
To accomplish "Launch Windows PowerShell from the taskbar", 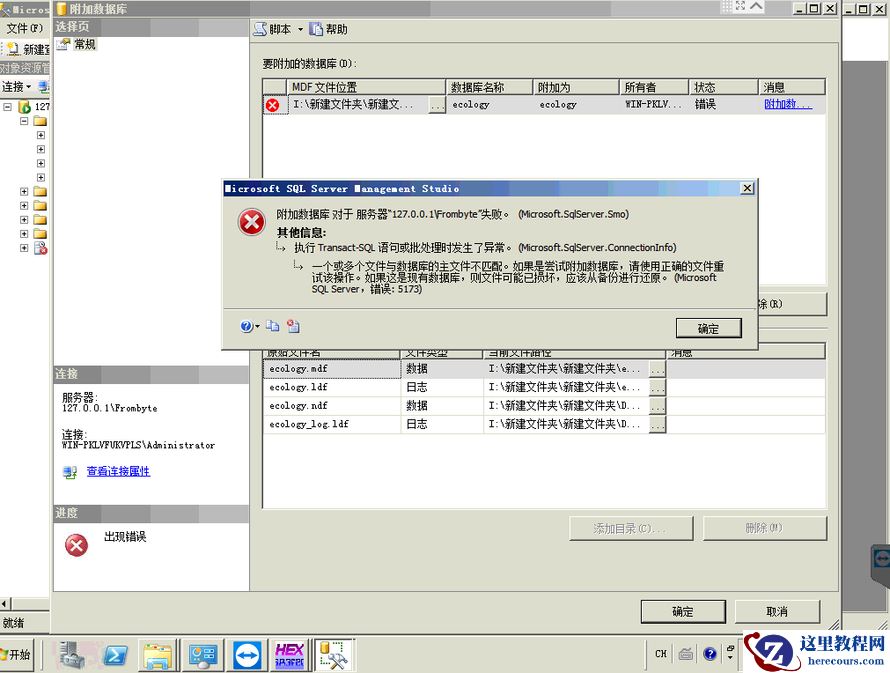I will pos(115,655).
